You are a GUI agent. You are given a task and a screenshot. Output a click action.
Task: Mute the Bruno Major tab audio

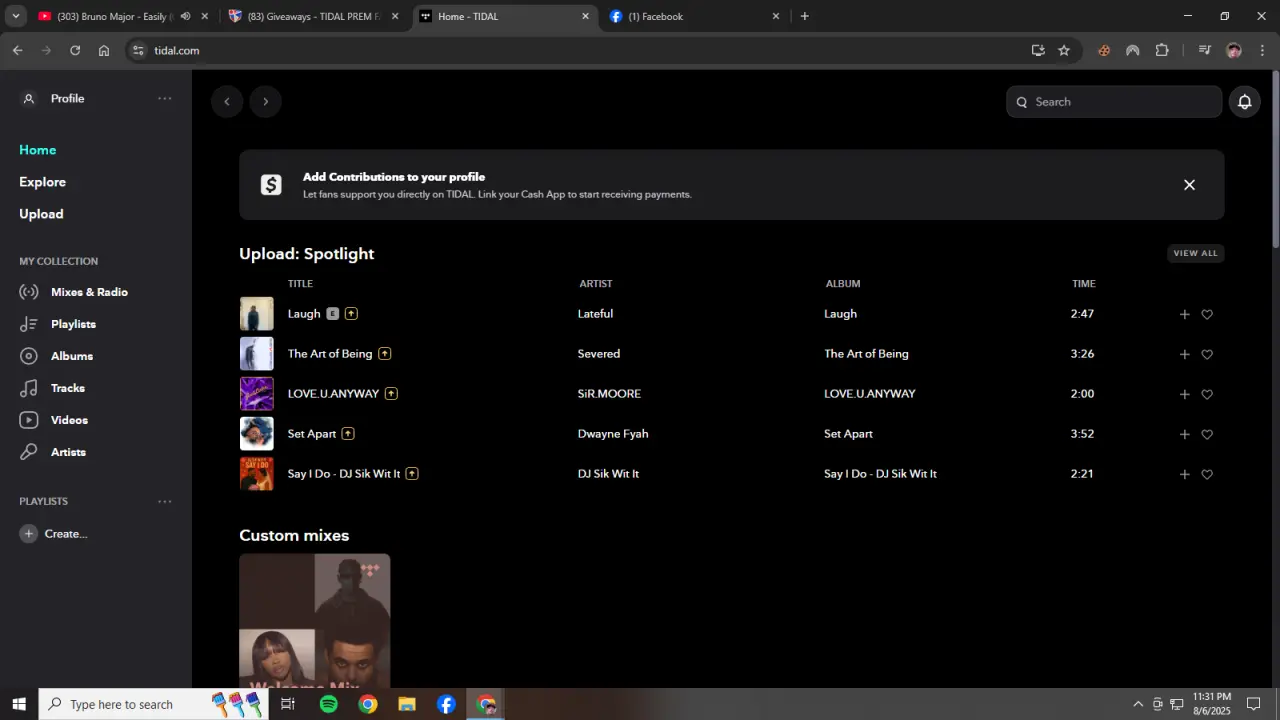[185, 16]
